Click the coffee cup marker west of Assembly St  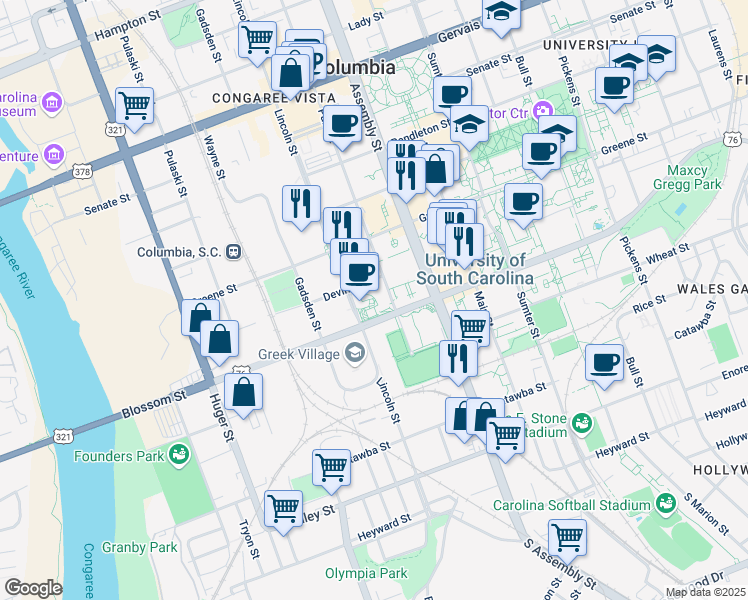343,124
